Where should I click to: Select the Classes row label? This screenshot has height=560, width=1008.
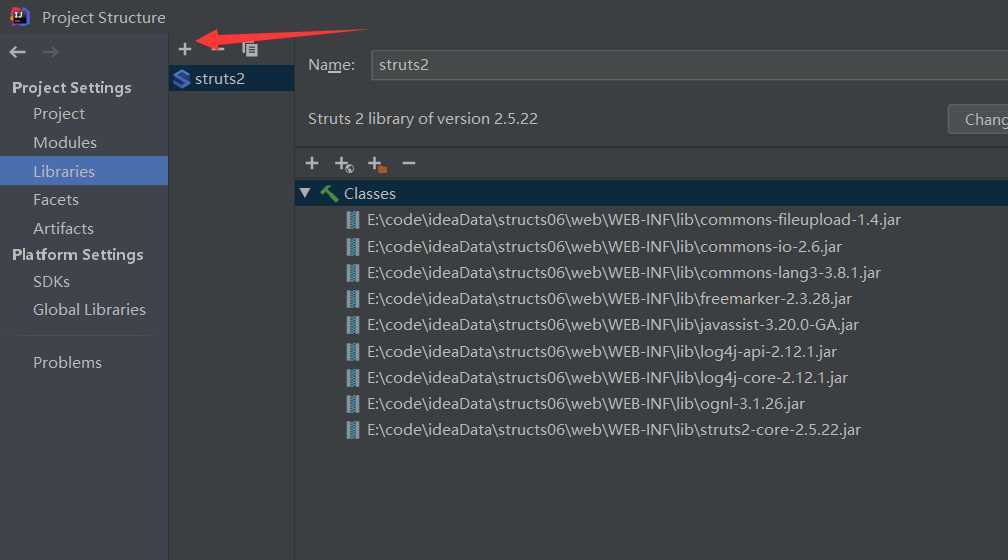(x=370, y=194)
